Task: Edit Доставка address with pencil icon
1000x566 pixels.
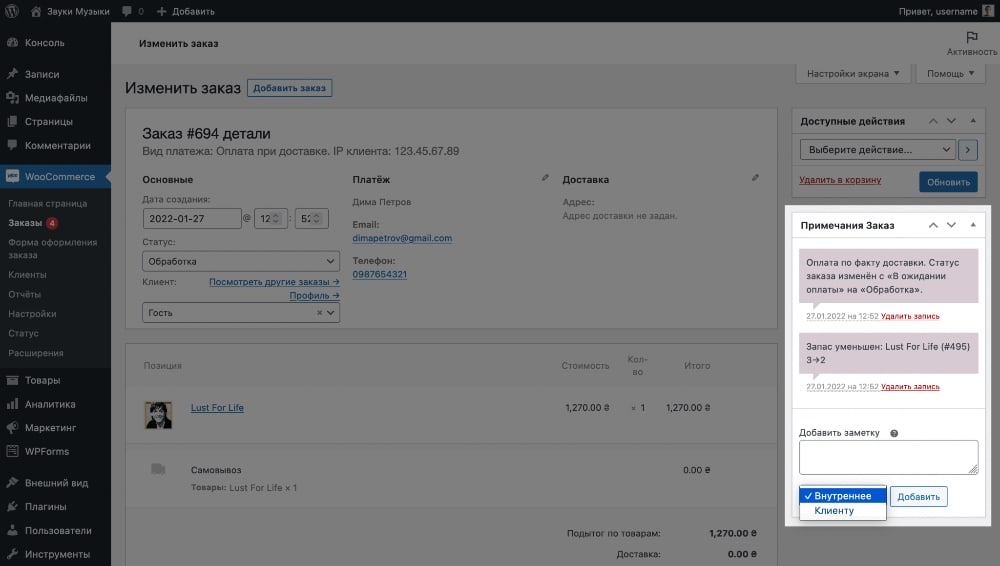Action: [755, 177]
